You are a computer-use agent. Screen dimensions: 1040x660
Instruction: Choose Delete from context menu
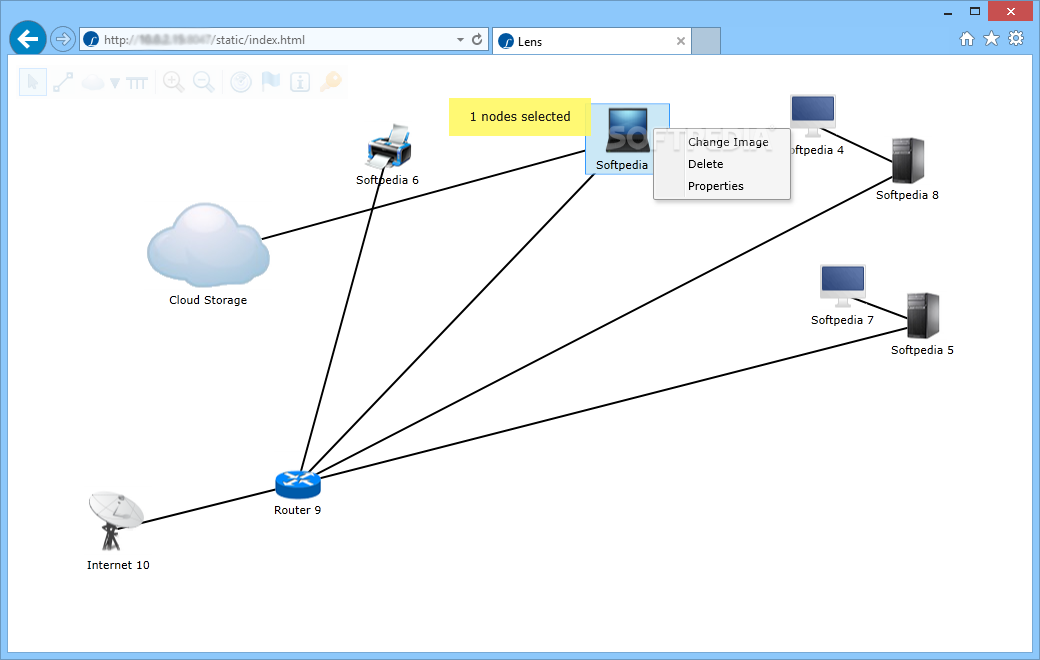pos(706,164)
